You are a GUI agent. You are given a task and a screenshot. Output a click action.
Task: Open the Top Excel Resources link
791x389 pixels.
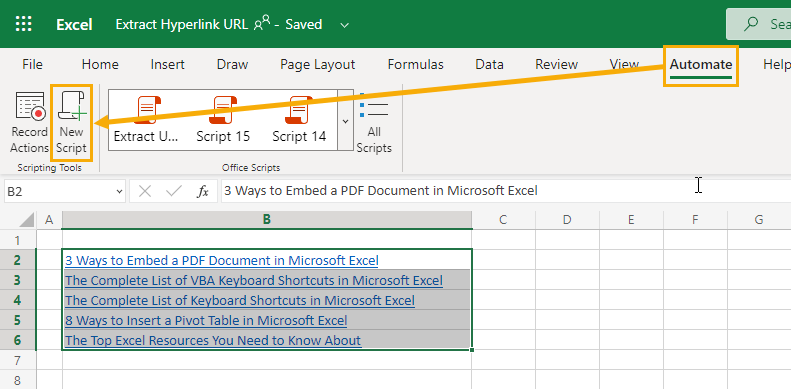213,341
